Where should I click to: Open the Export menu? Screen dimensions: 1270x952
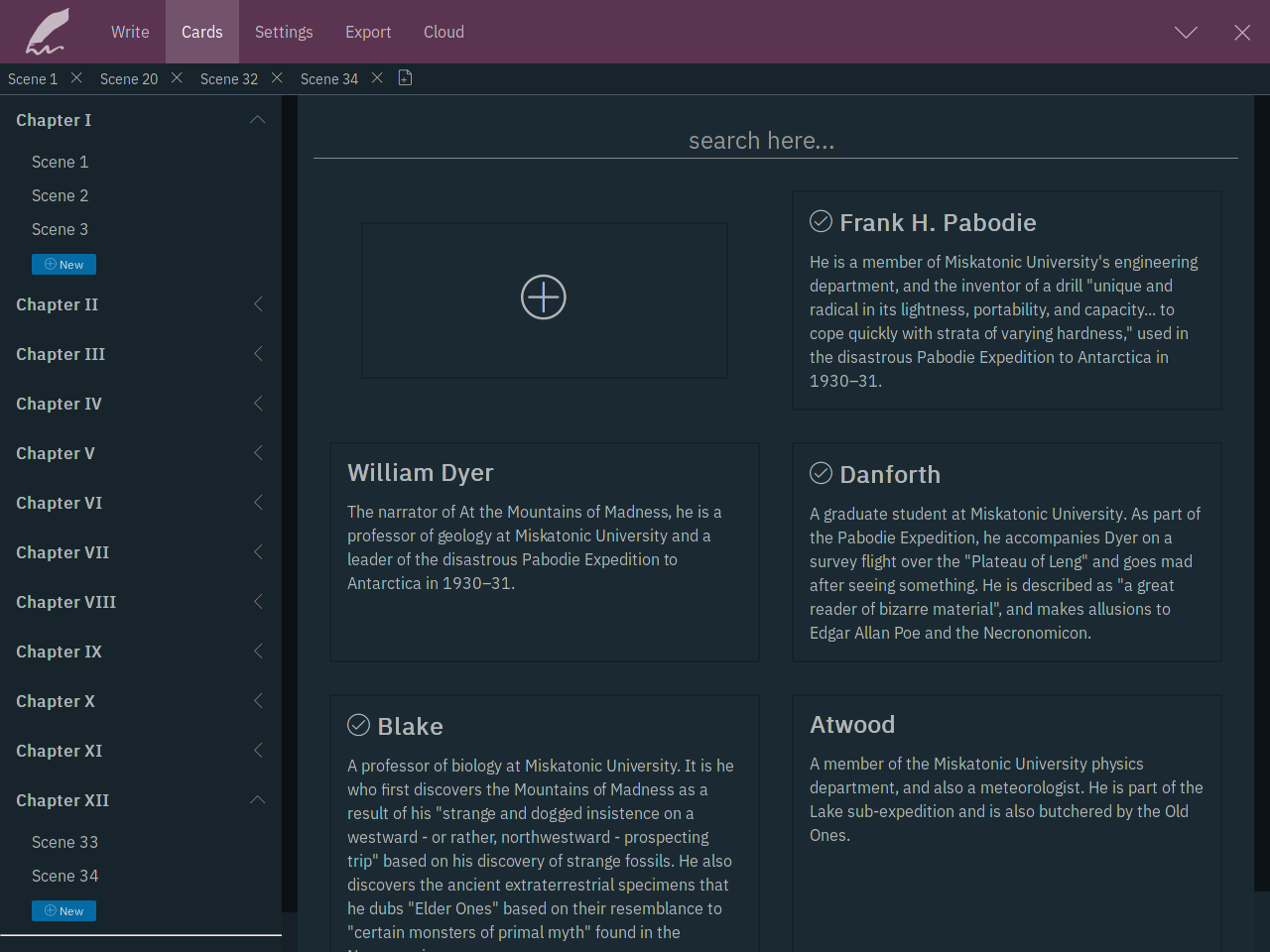click(368, 32)
